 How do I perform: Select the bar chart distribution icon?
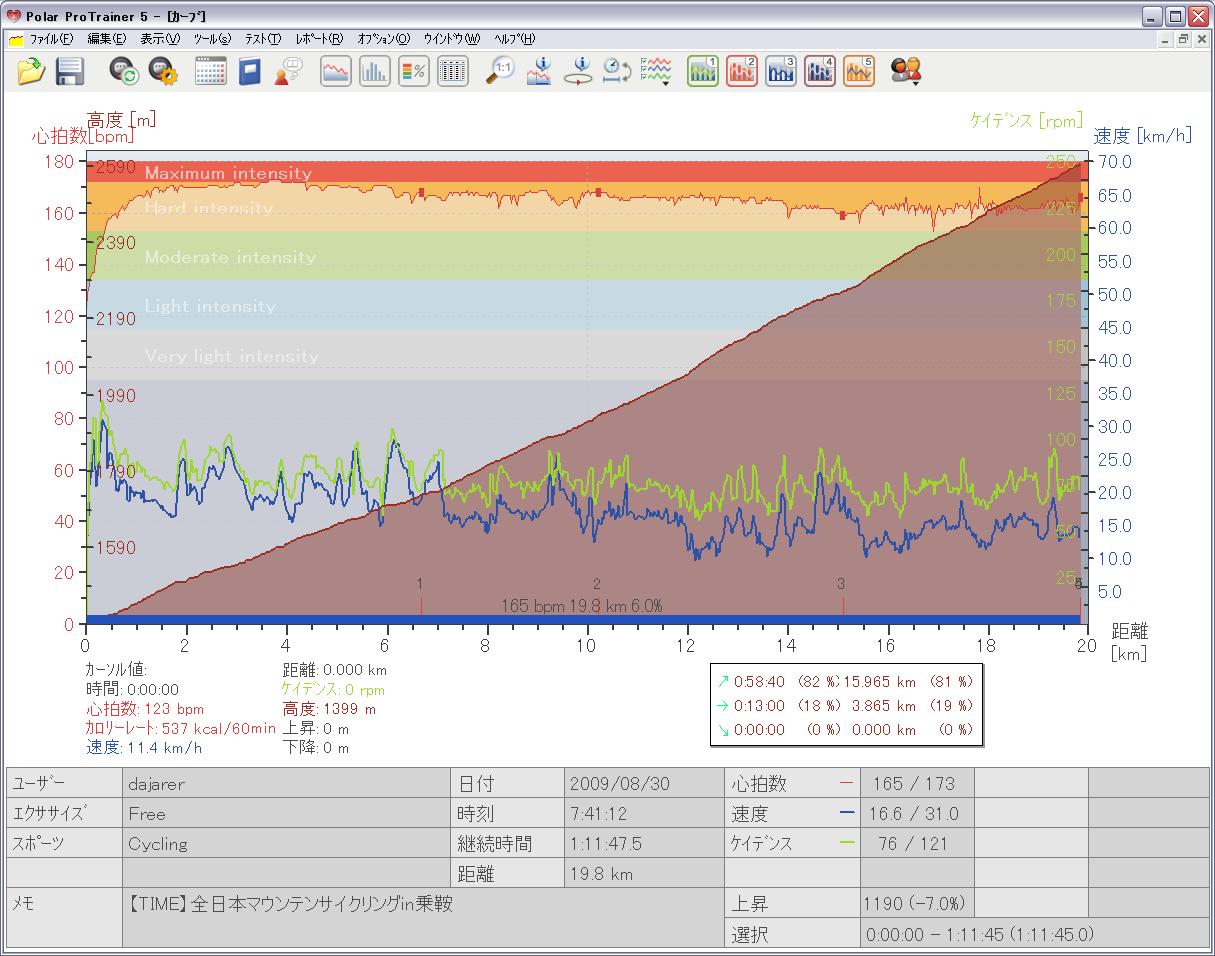[x=375, y=71]
